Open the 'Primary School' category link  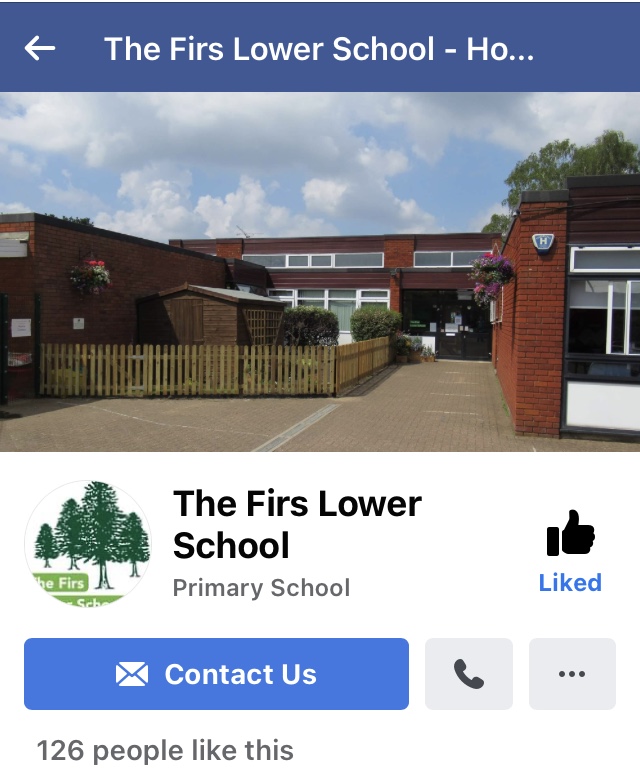coord(261,588)
